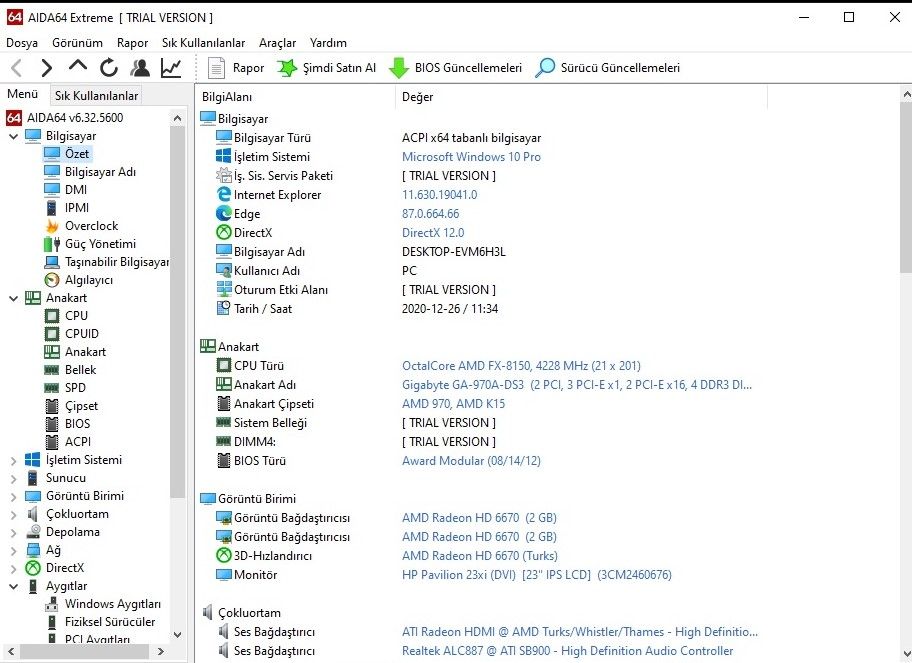Click the Back navigation arrow
This screenshot has width=912, height=663.
pos(17,68)
